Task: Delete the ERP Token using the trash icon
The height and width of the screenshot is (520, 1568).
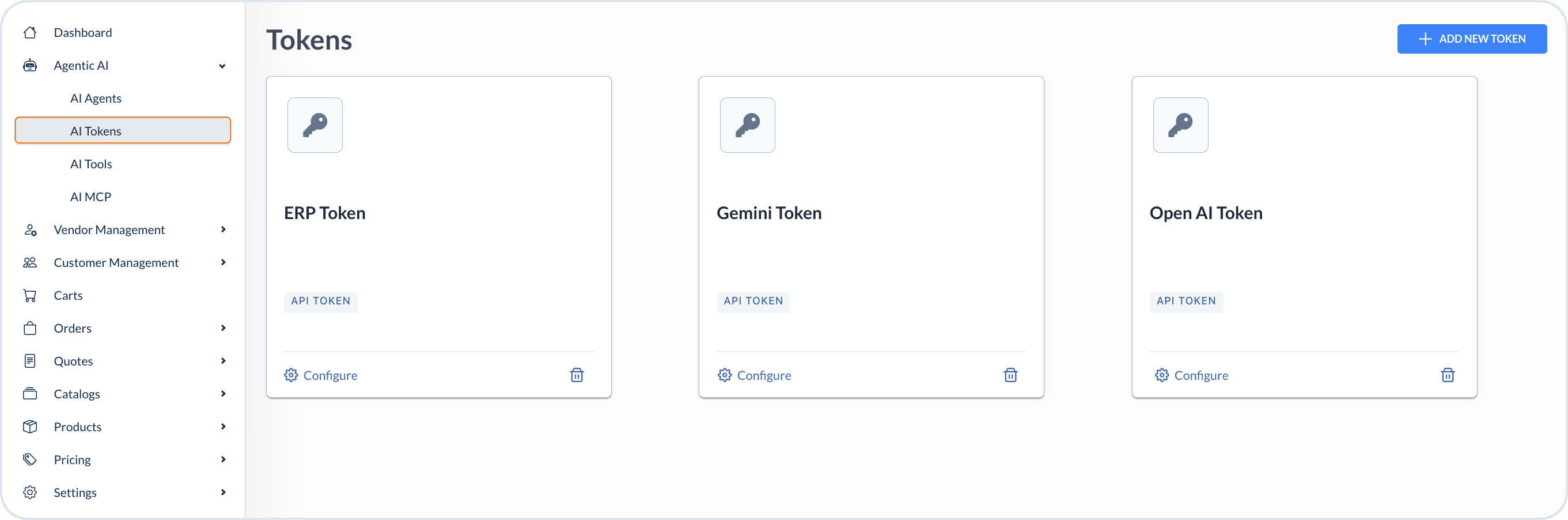Action: click(x=577, y=375)
